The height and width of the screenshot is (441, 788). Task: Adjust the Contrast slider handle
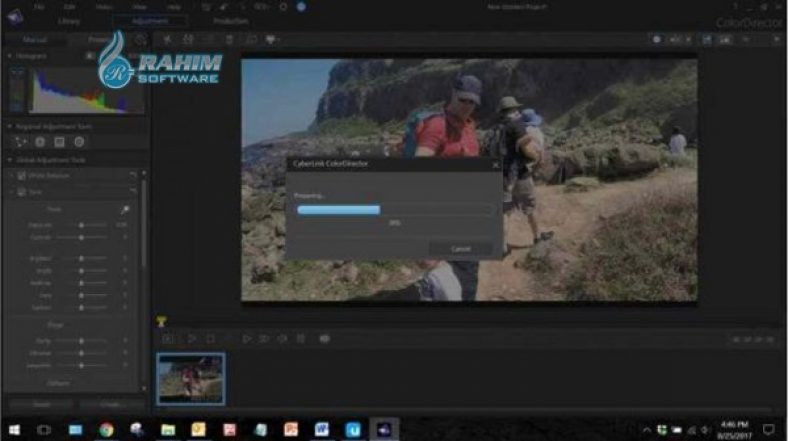pyautogui.click(x=81, y=237)
